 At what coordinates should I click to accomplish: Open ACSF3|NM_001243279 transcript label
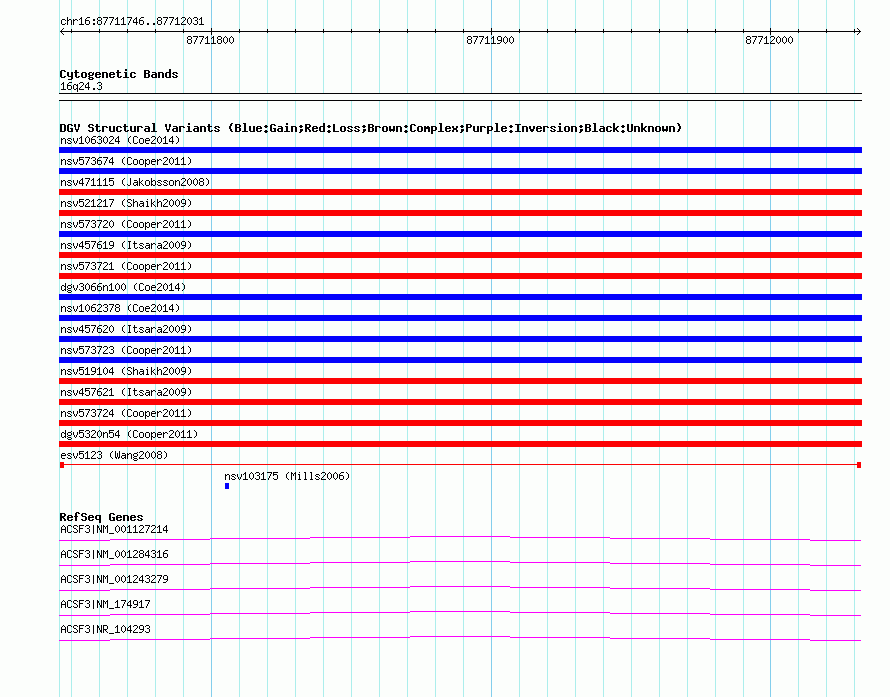(114, 580)
